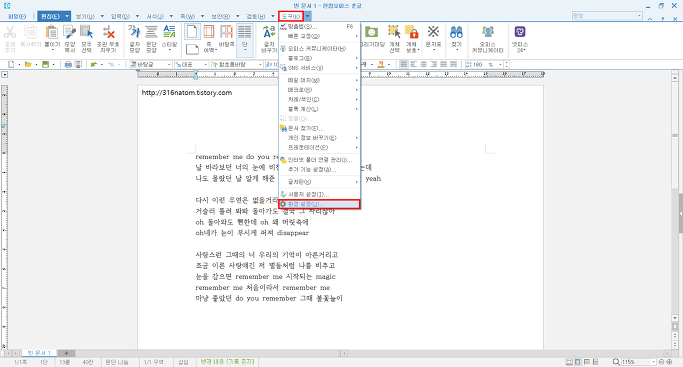Toggle 삽입 (Insert) mode in status bar
The width and height of the screenshot is (683, 367).
click(183, 362)
